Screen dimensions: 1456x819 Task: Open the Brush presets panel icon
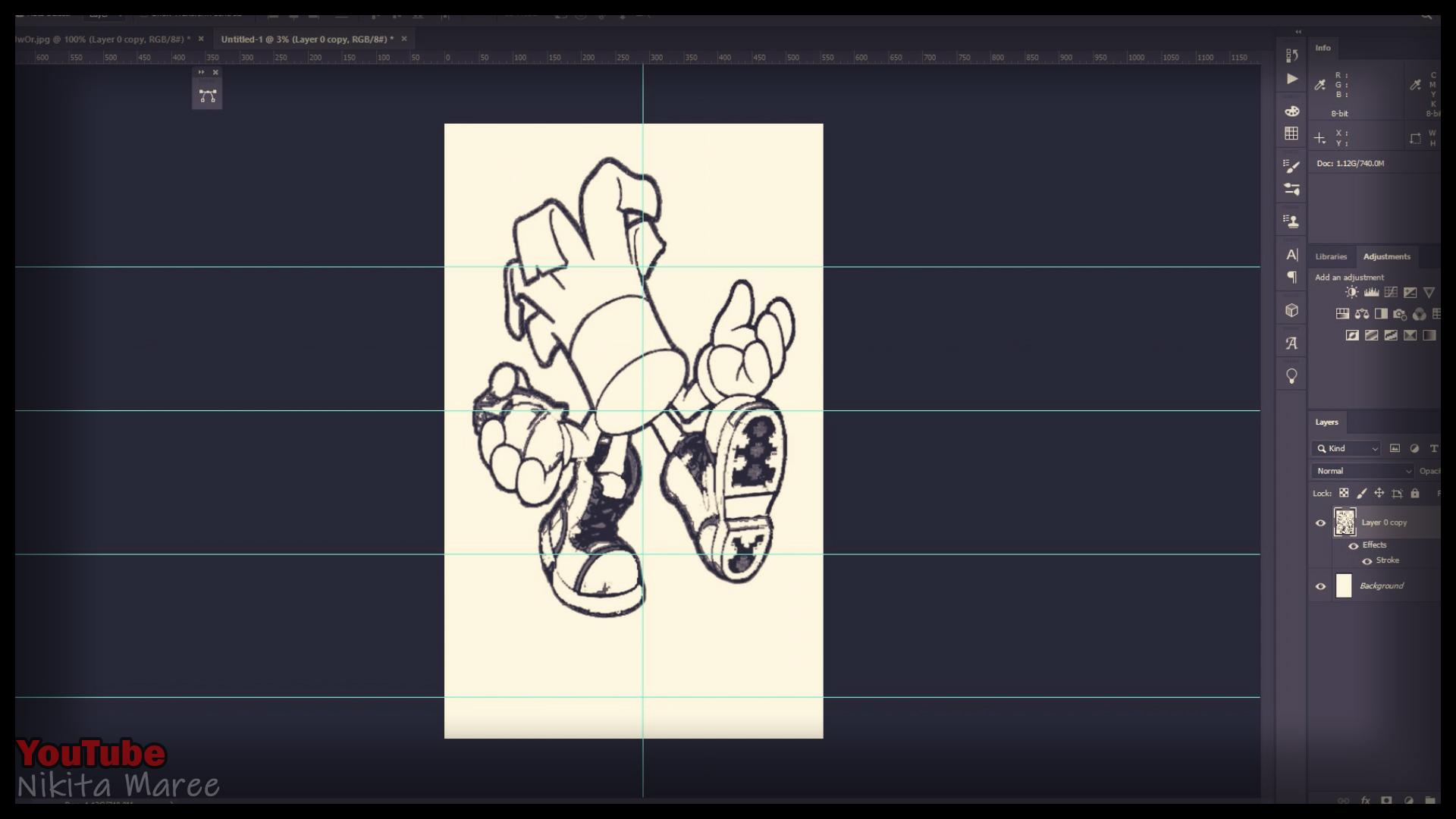coord(1291,166)
